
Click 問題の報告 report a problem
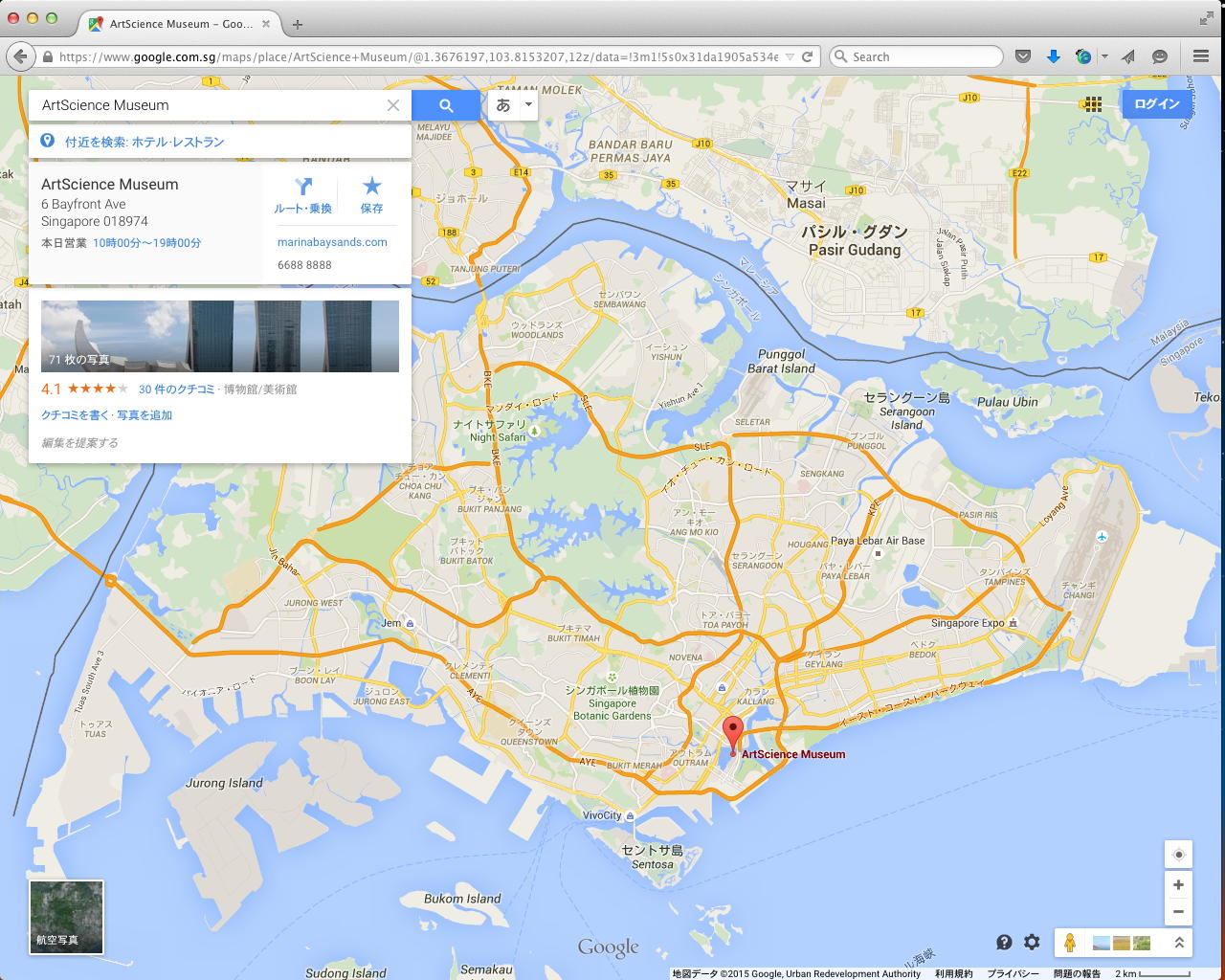[x=1077, y=973]
